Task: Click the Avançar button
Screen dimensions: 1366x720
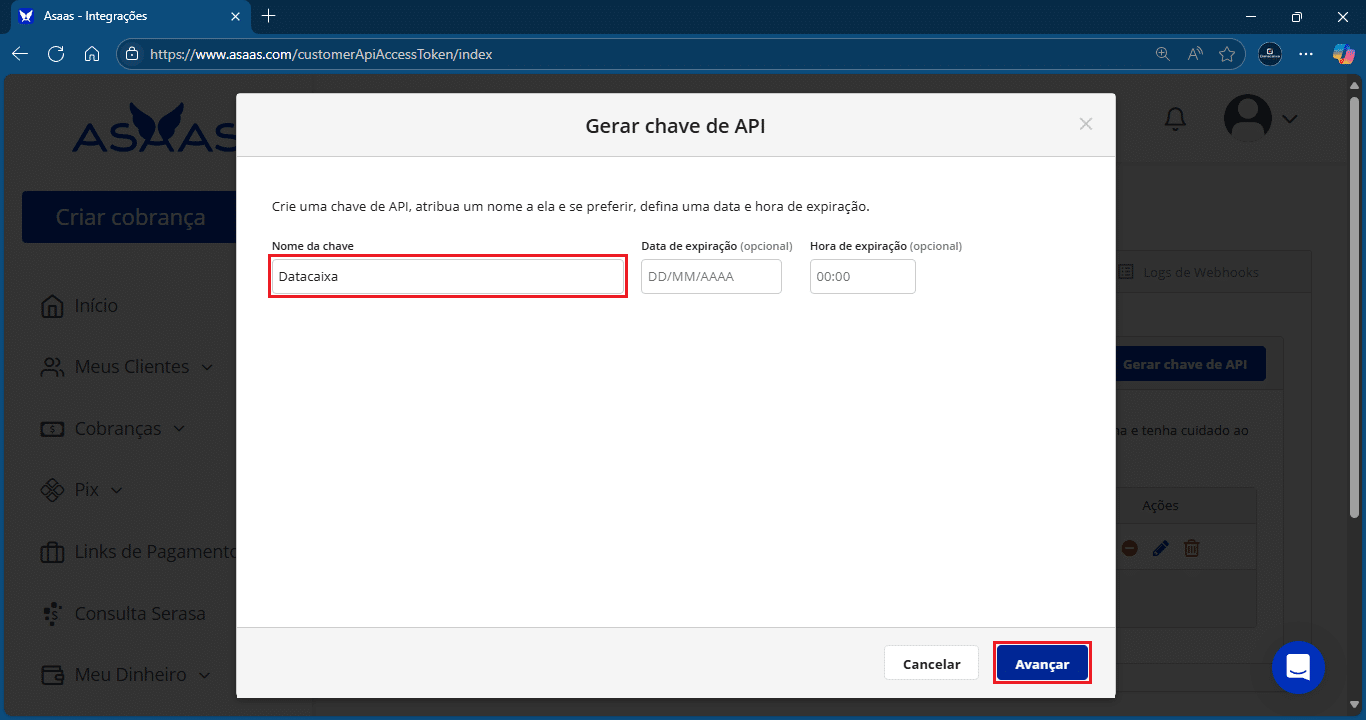Action: click(x=1042, y=662)
